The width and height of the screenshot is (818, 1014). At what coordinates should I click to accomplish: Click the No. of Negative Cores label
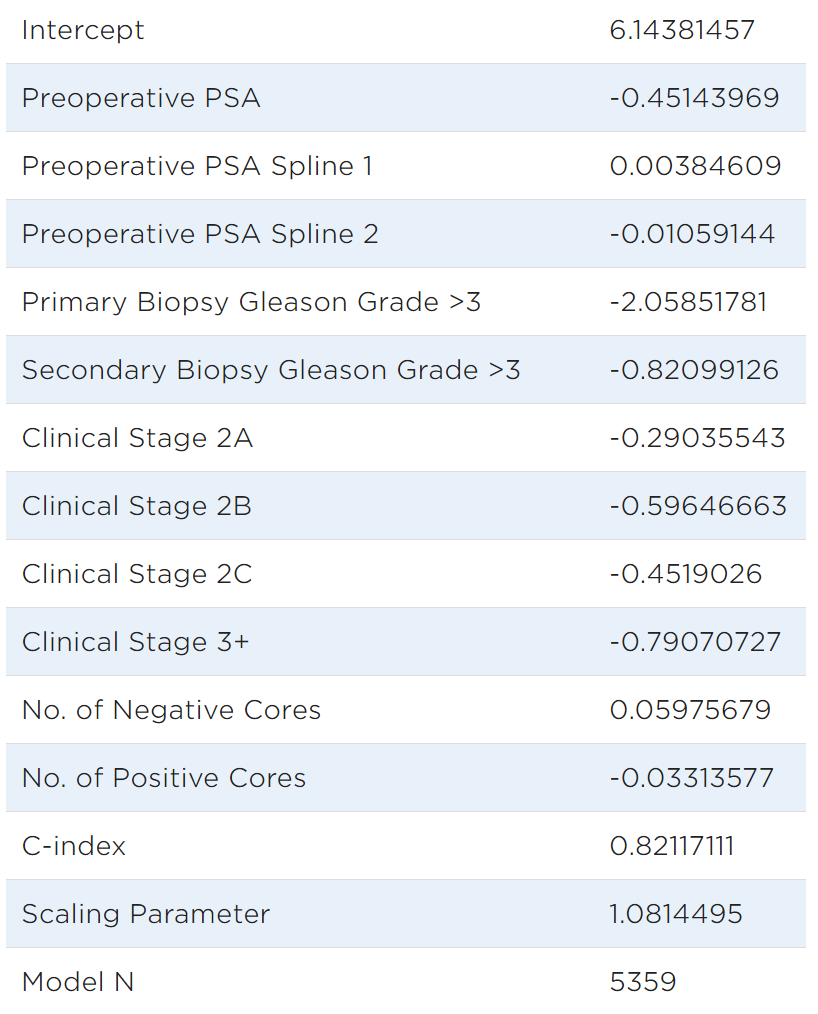click(x=171, y=710)
